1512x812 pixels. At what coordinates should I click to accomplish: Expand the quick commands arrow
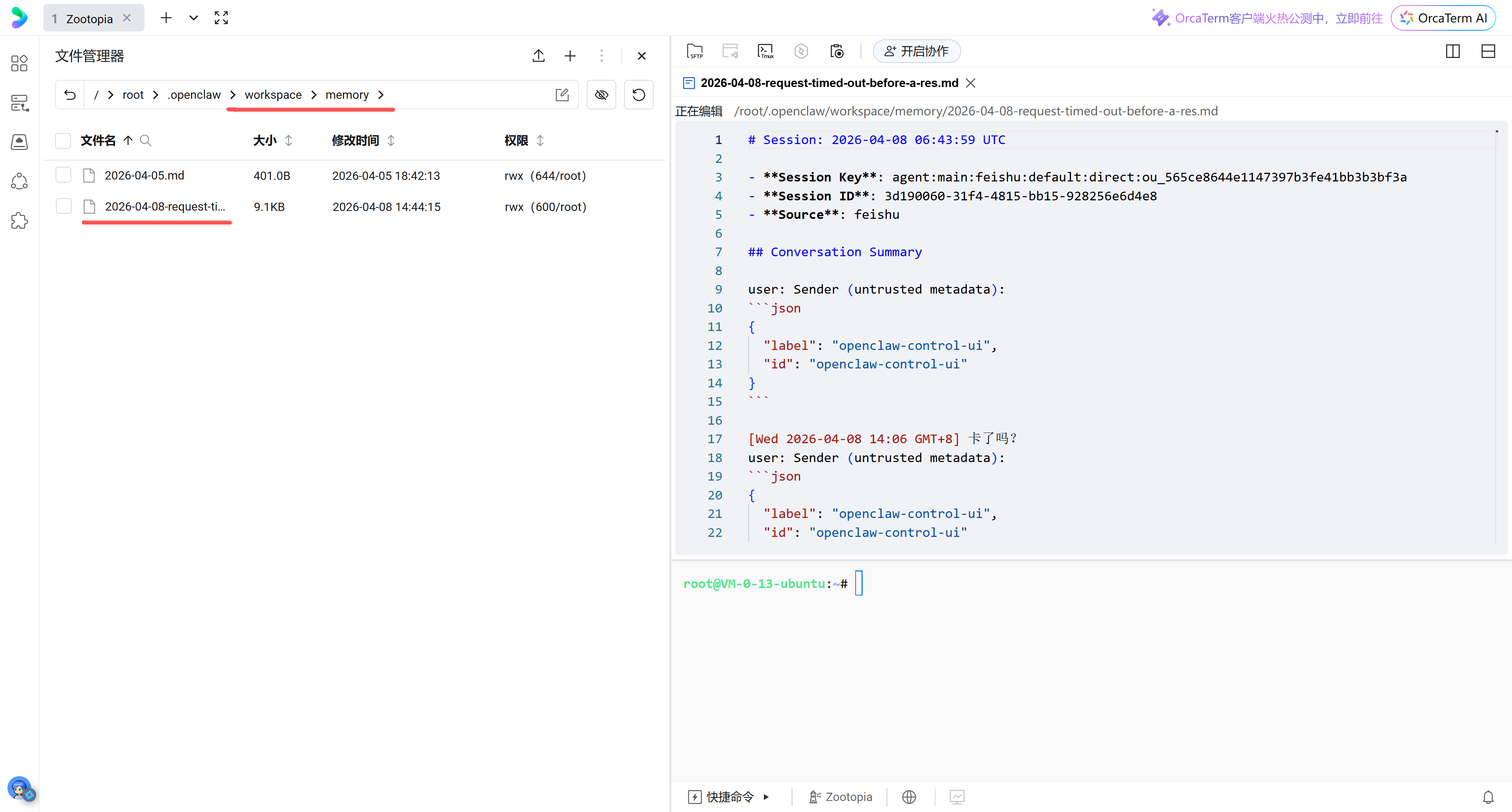(x=766, y=797)
